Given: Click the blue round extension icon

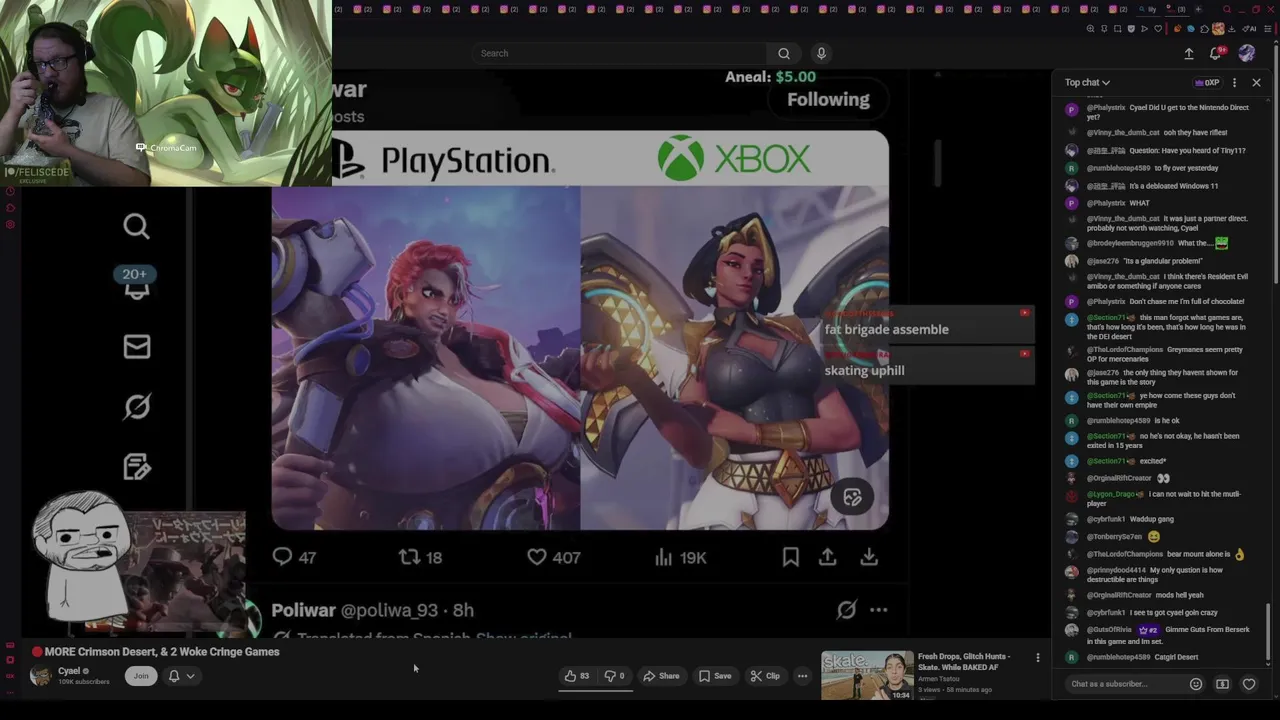Looking at the screenshot, I should tap(1191, 29).
